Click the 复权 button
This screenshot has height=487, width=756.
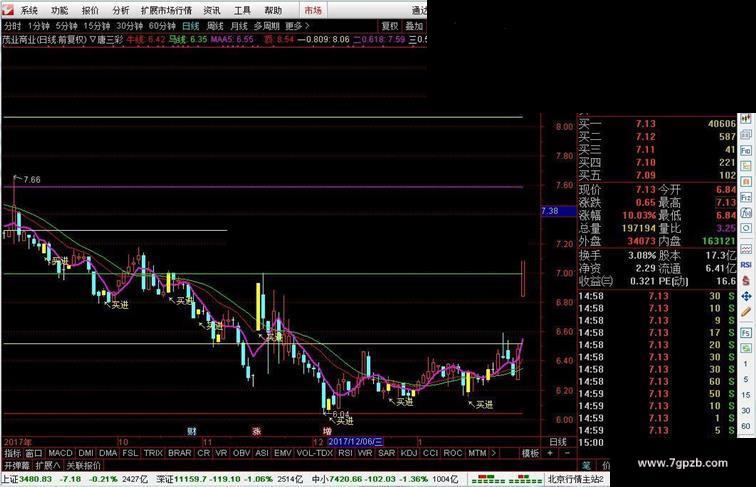(390, 26)
